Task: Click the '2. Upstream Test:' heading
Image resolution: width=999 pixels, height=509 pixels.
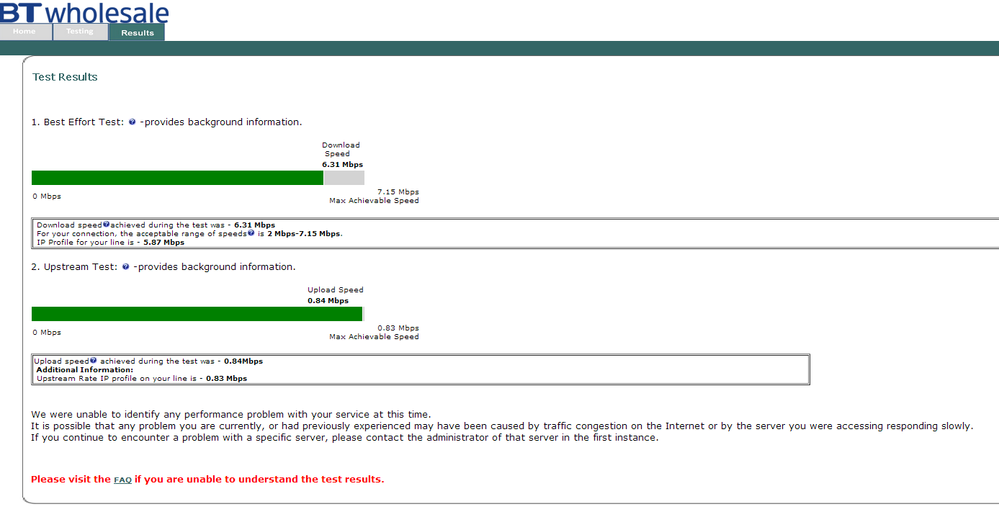Action: coord(75,267)
